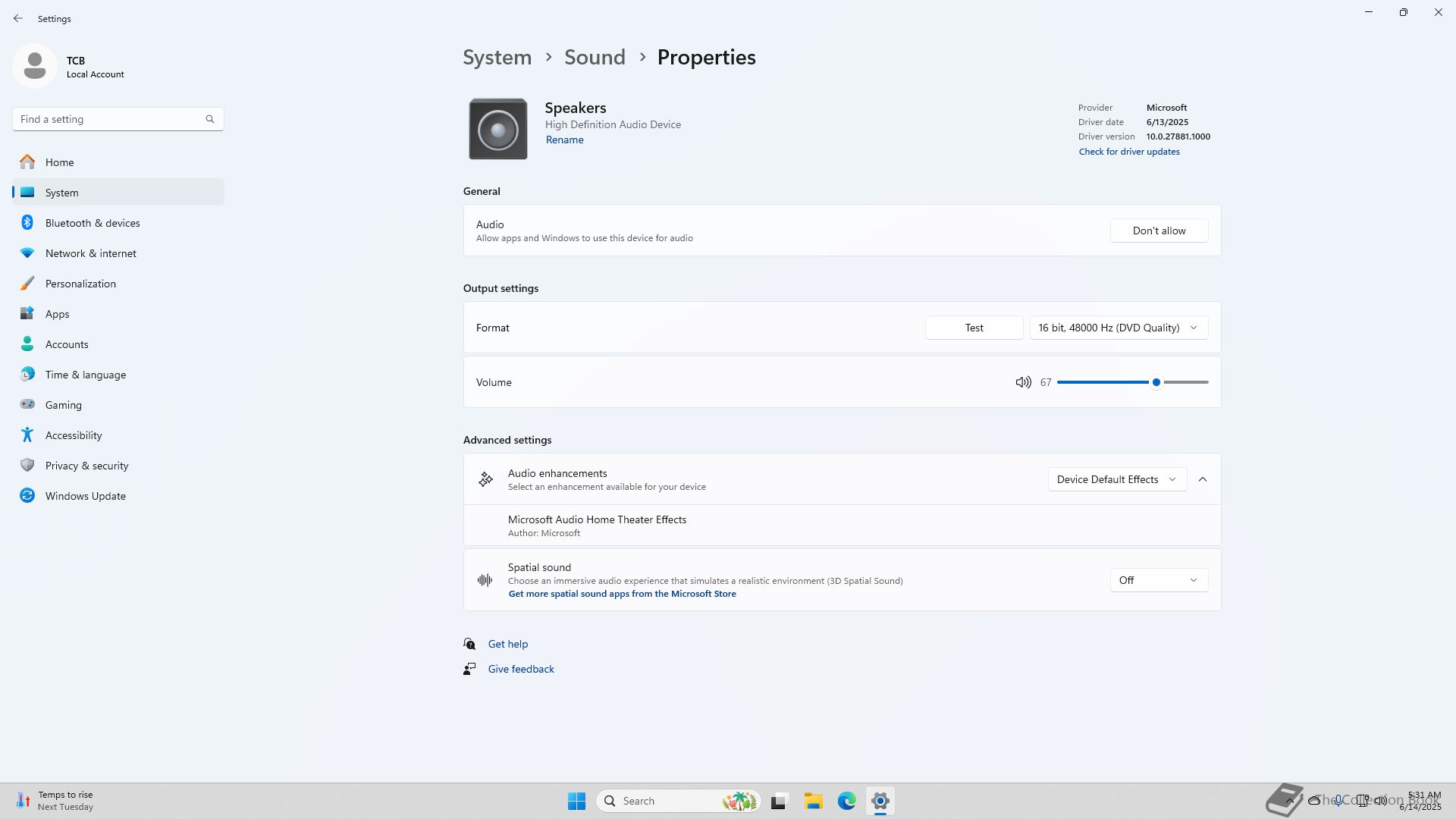This screenshot has height=819, width=1456.
Task: Click the search magnifier in Find a setting
Action: [x=210, y=119]
